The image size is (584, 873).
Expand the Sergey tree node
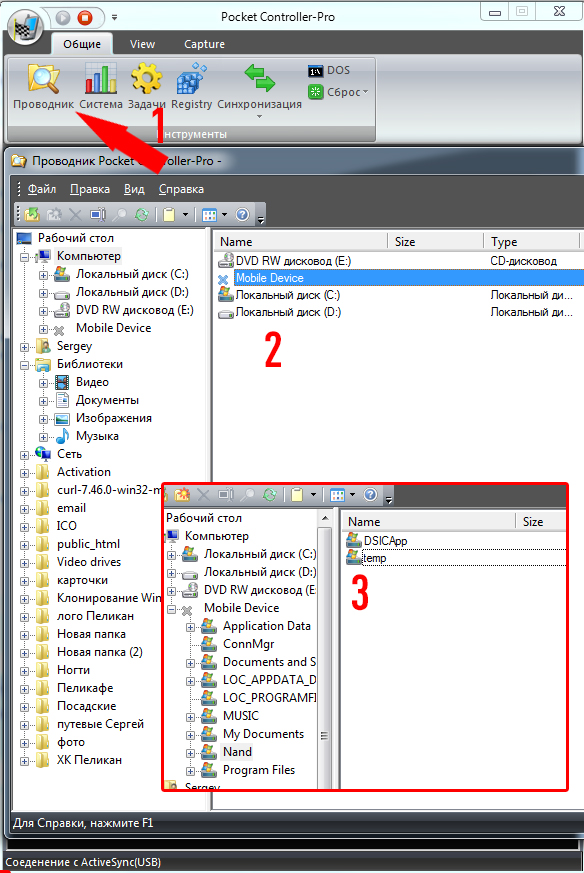tap(24, 347)
